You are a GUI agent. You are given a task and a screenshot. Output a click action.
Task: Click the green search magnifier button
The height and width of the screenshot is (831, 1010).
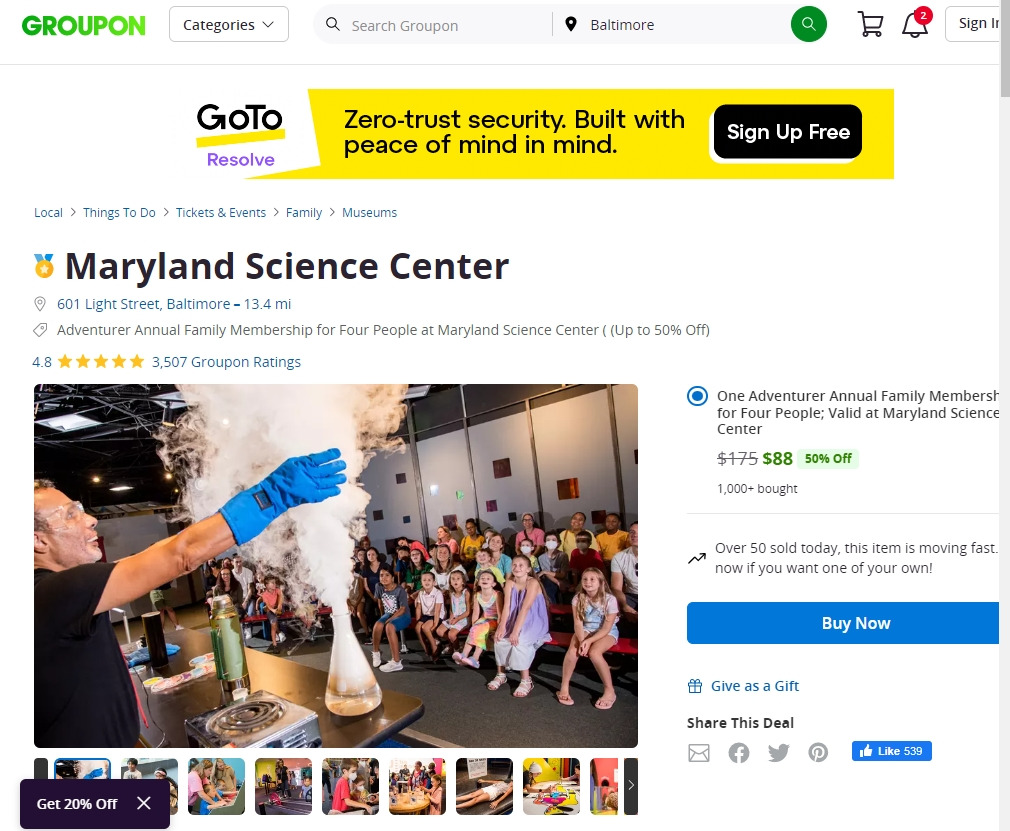pyautogui.click(x=808, y=24)
